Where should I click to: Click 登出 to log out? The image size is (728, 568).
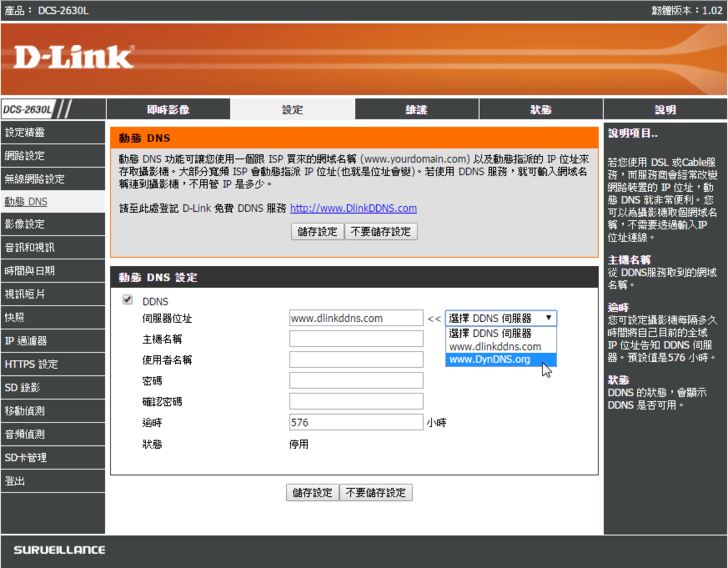(14, 481)
